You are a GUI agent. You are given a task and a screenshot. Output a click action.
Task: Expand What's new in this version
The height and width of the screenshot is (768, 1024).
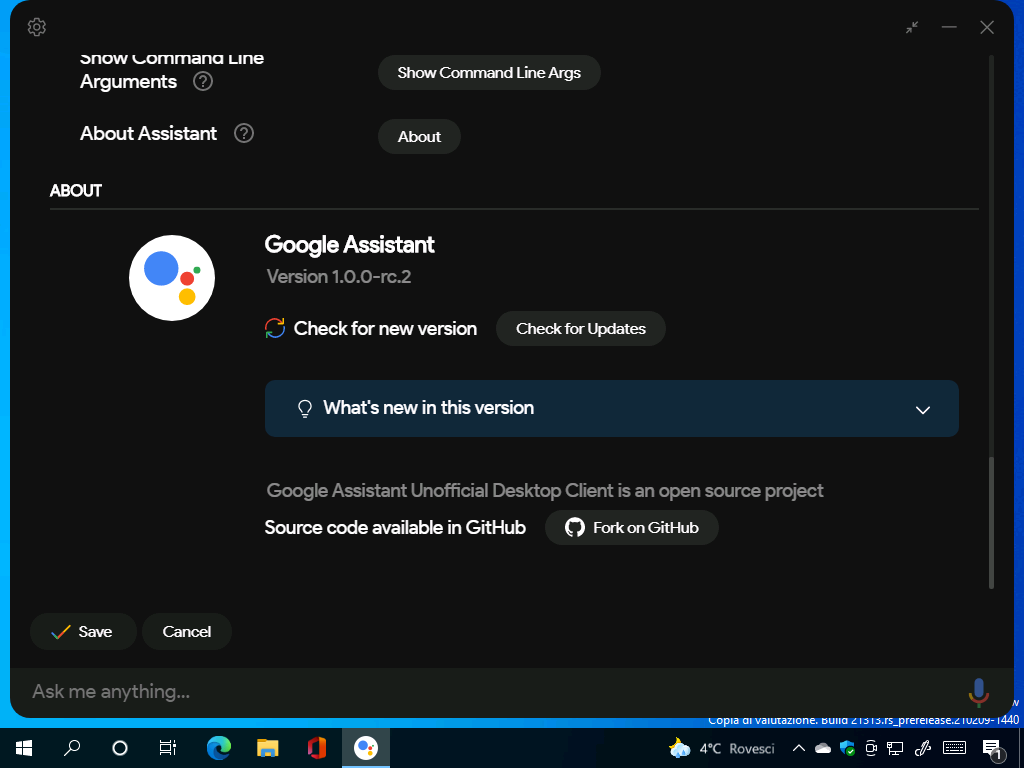click(x=611, y=409)
